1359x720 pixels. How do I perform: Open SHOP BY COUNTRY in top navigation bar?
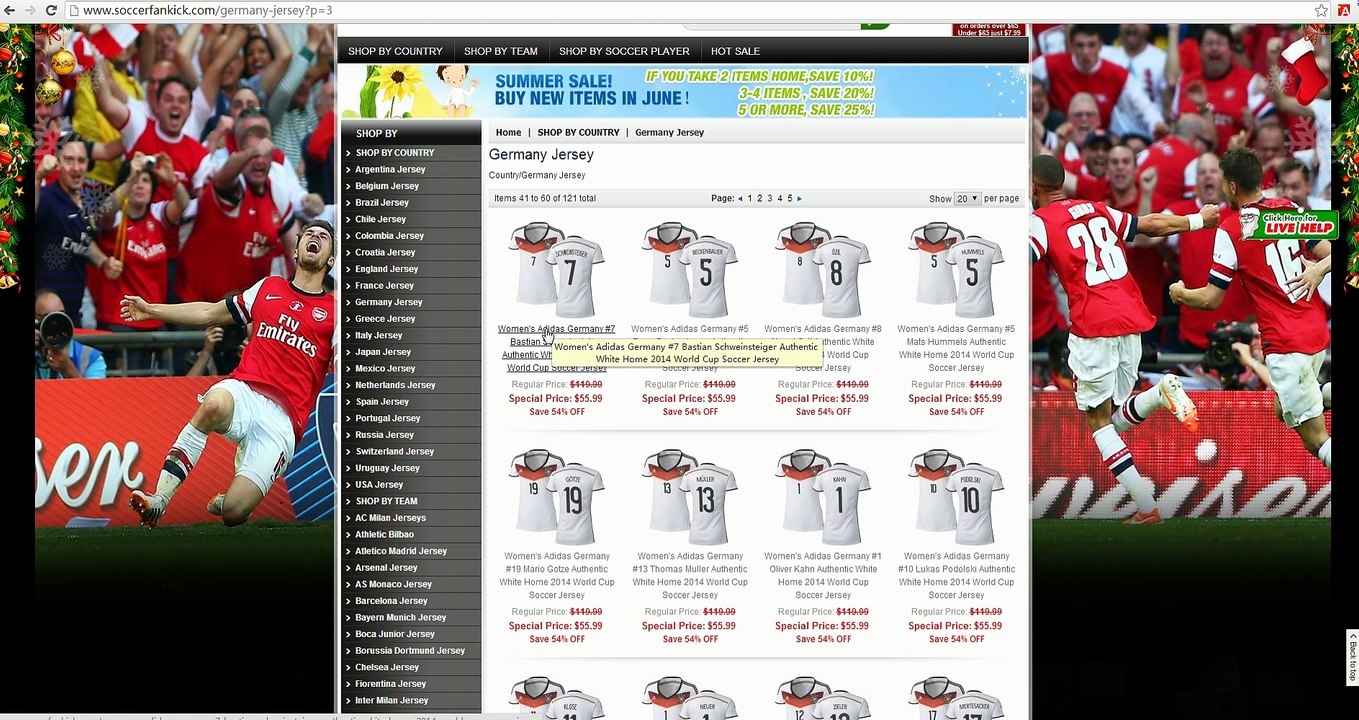click(x=395, y=51)
